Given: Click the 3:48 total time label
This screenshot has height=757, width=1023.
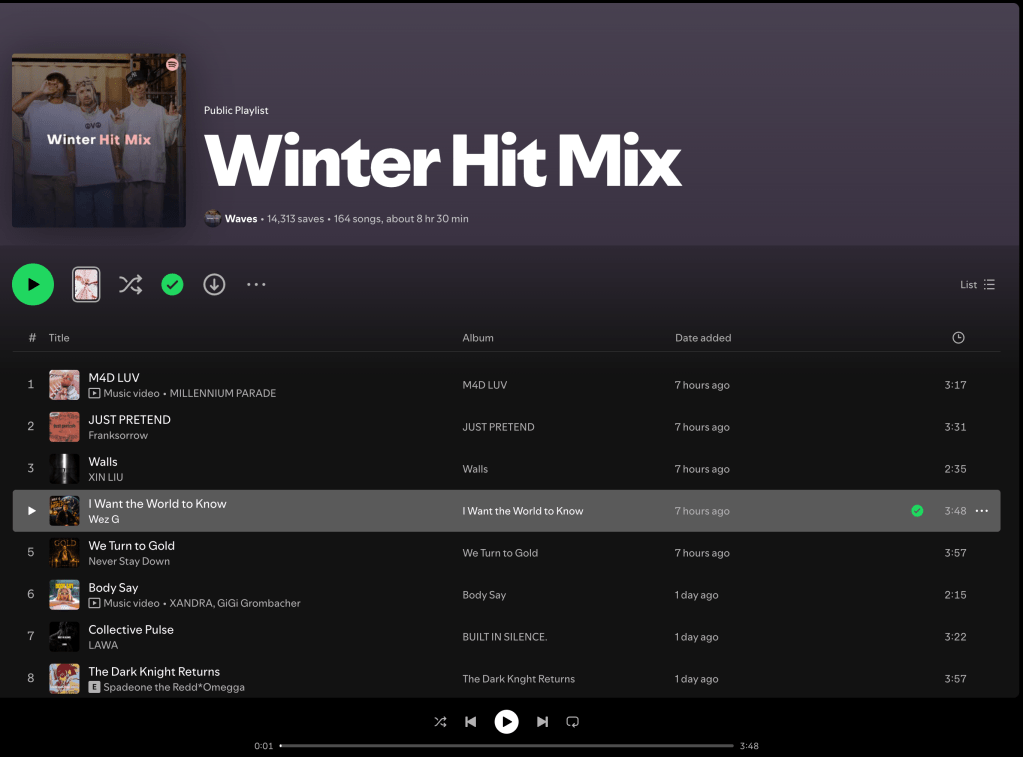Looking at the screenshot, I should click(x=749, y=746).
